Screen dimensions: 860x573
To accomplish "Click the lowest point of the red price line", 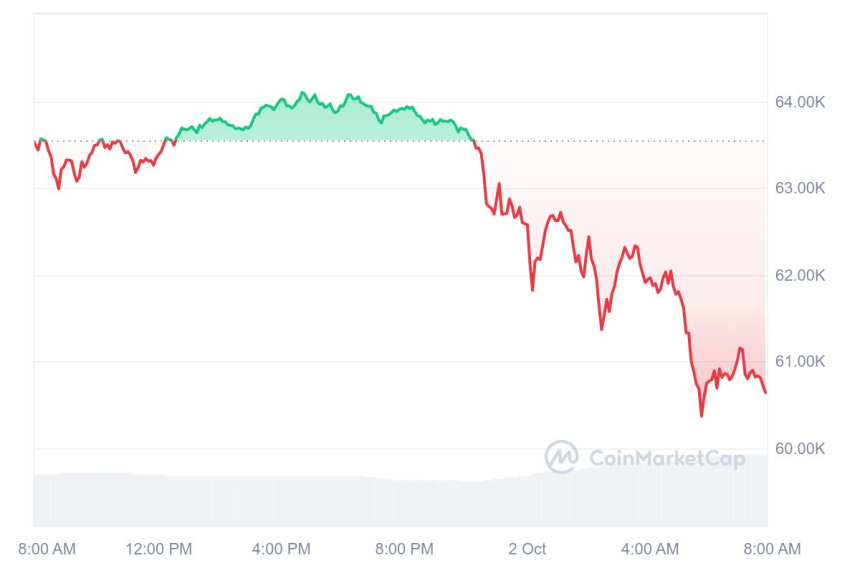I will pyautogui.click(x=701, y=415).
